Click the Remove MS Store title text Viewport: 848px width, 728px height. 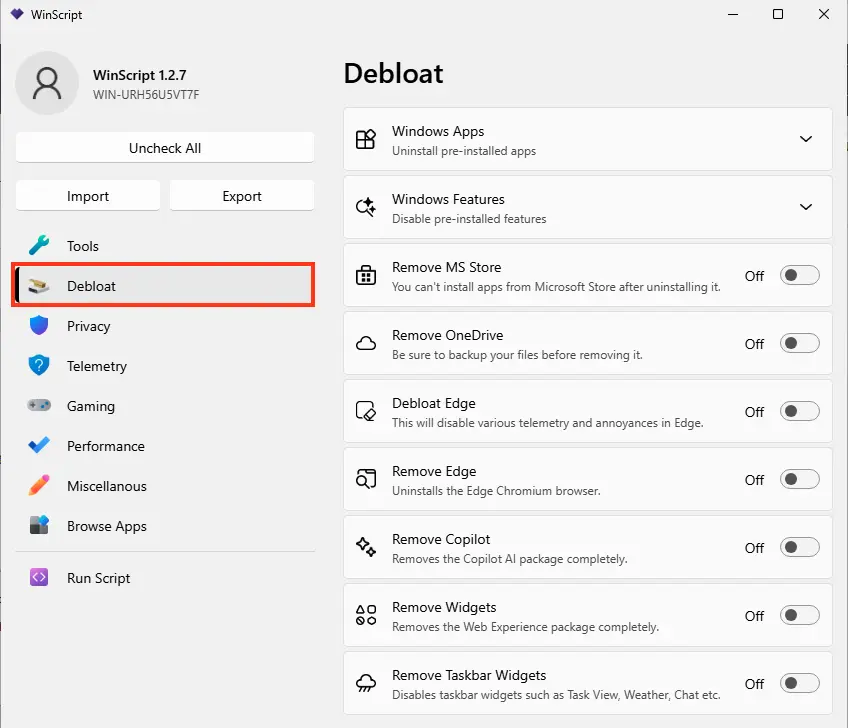[x=447, y=267]
